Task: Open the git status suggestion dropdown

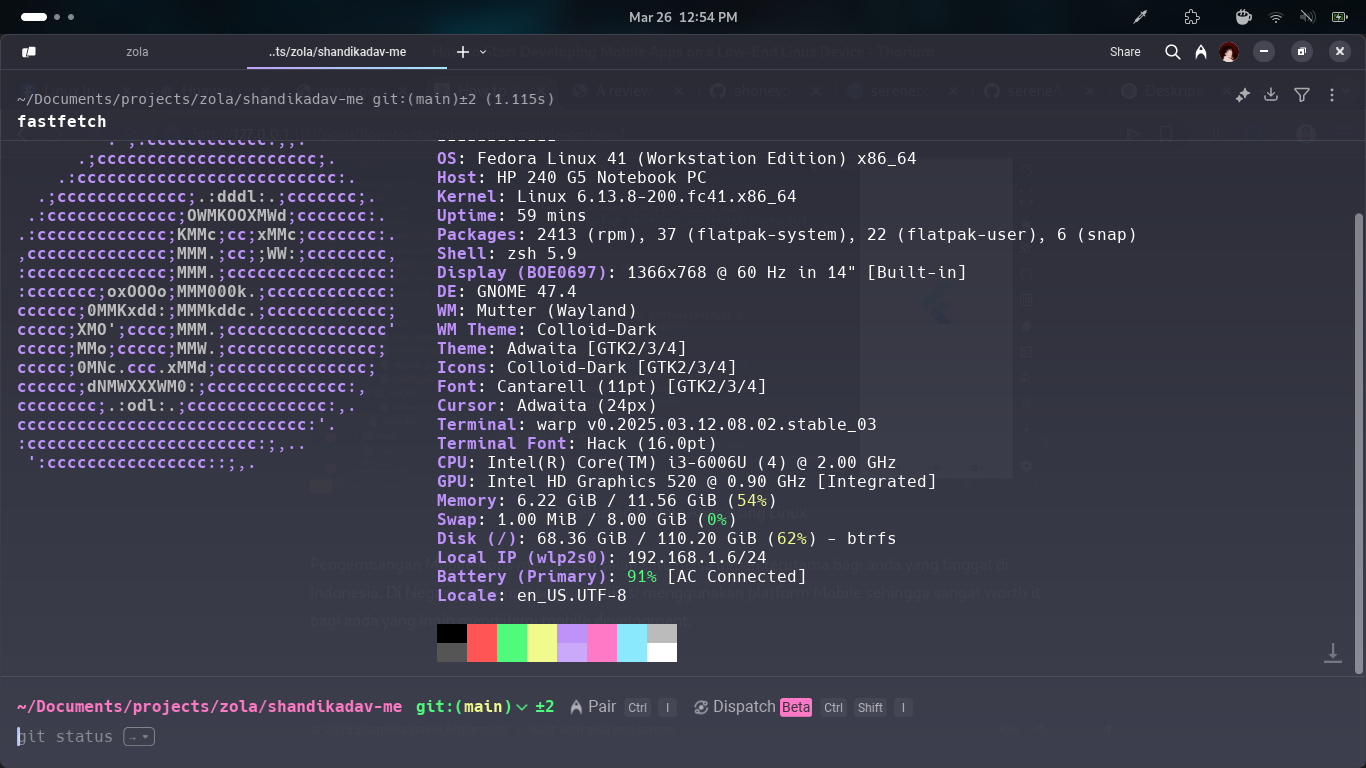Action: click(x=139, y=737)
